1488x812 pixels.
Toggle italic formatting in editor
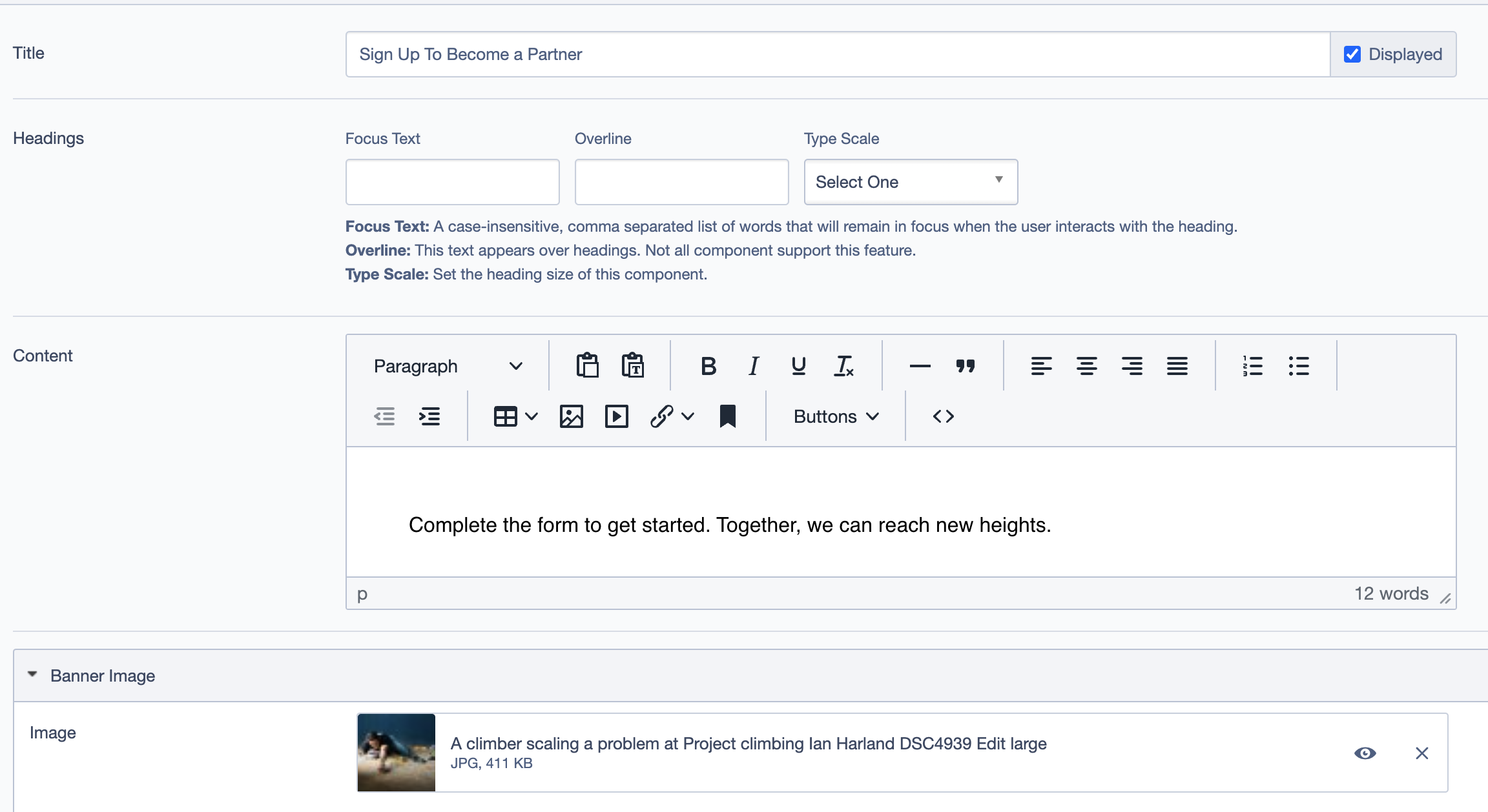click(754, 366)
